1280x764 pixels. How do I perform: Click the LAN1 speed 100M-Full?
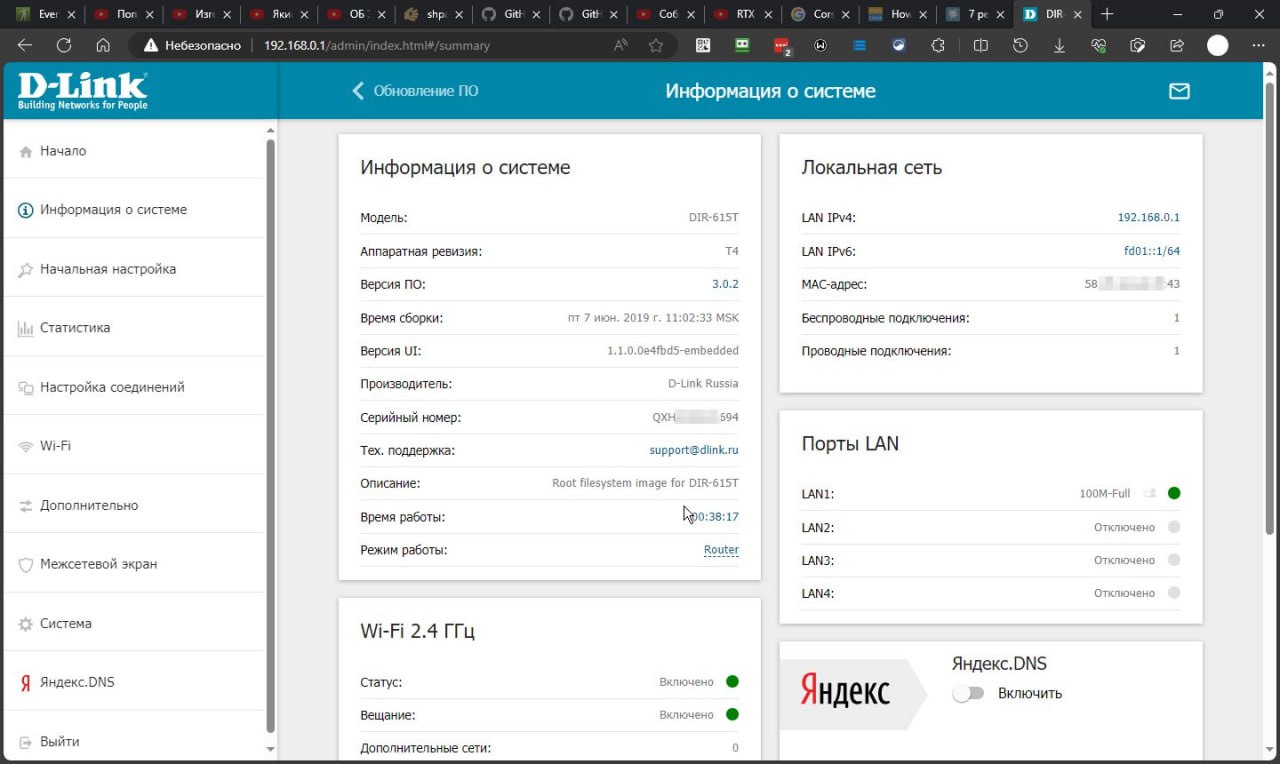1104,493
